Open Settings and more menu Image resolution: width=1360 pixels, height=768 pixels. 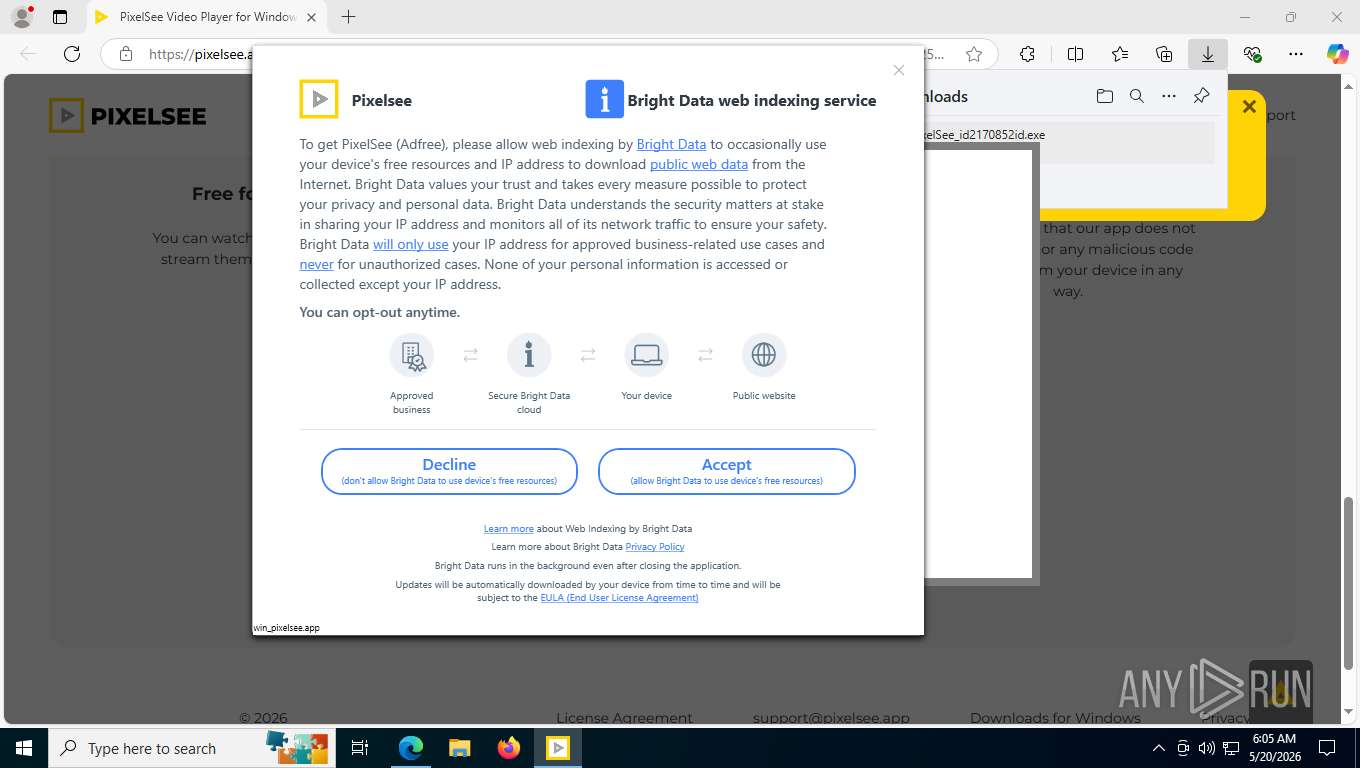(x=1296, y=54)
